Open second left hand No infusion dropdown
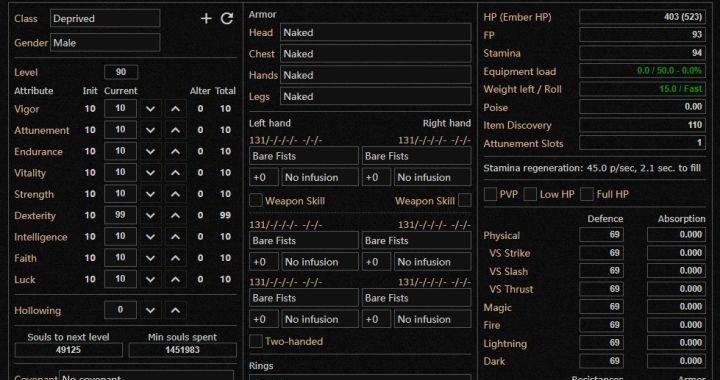 320,262
